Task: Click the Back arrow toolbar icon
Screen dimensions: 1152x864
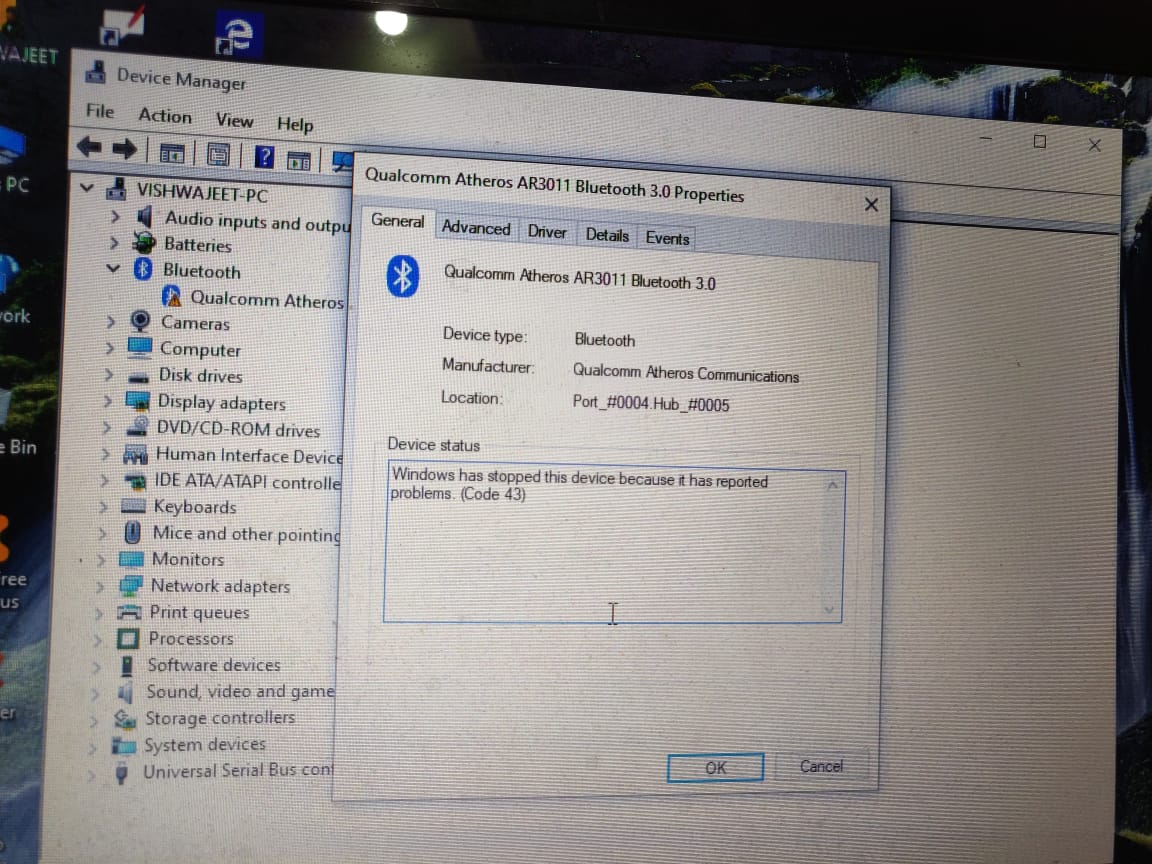Action: click(x=90, y=148)
